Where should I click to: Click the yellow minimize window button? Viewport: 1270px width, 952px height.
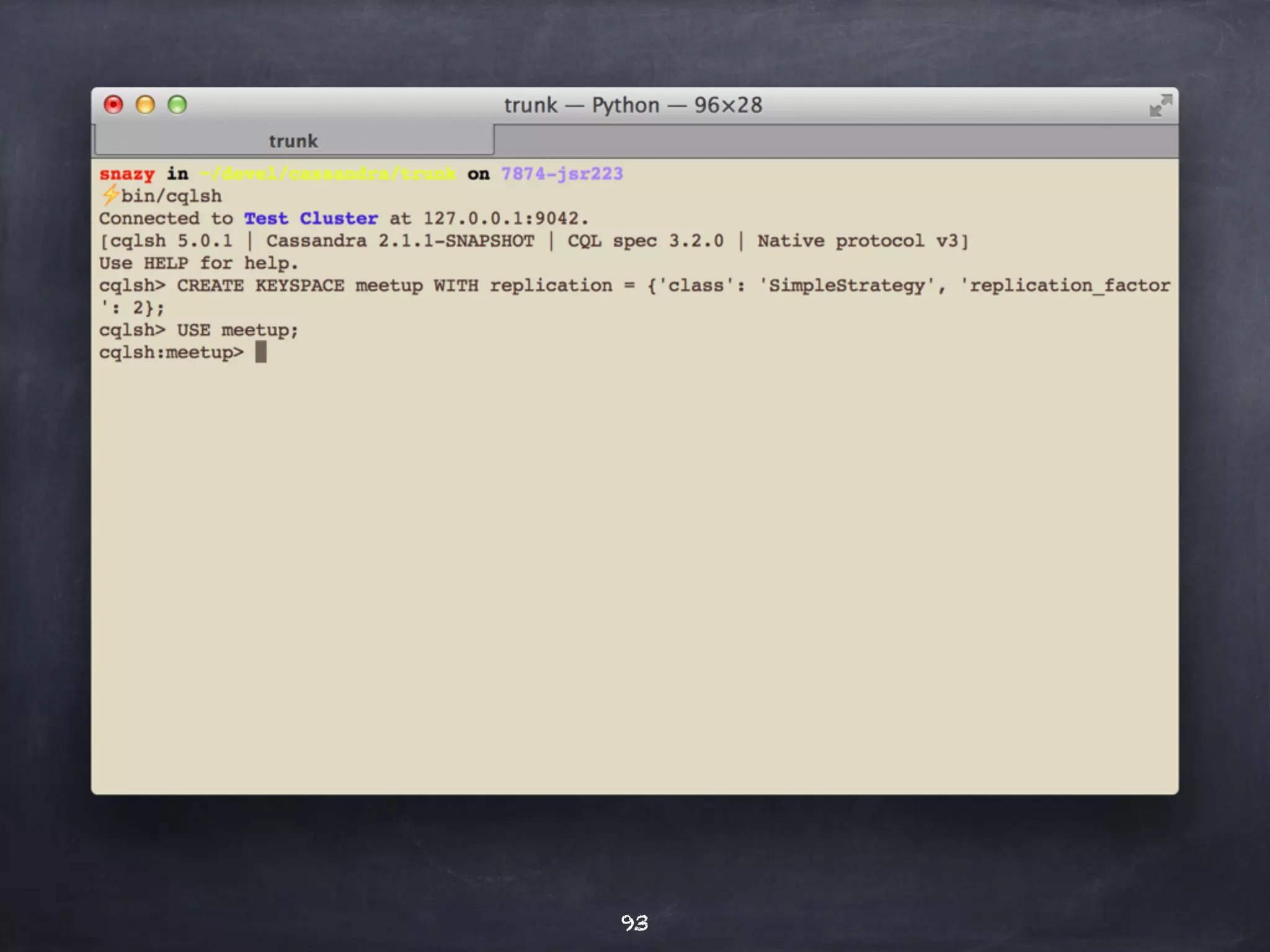(145, 105)
